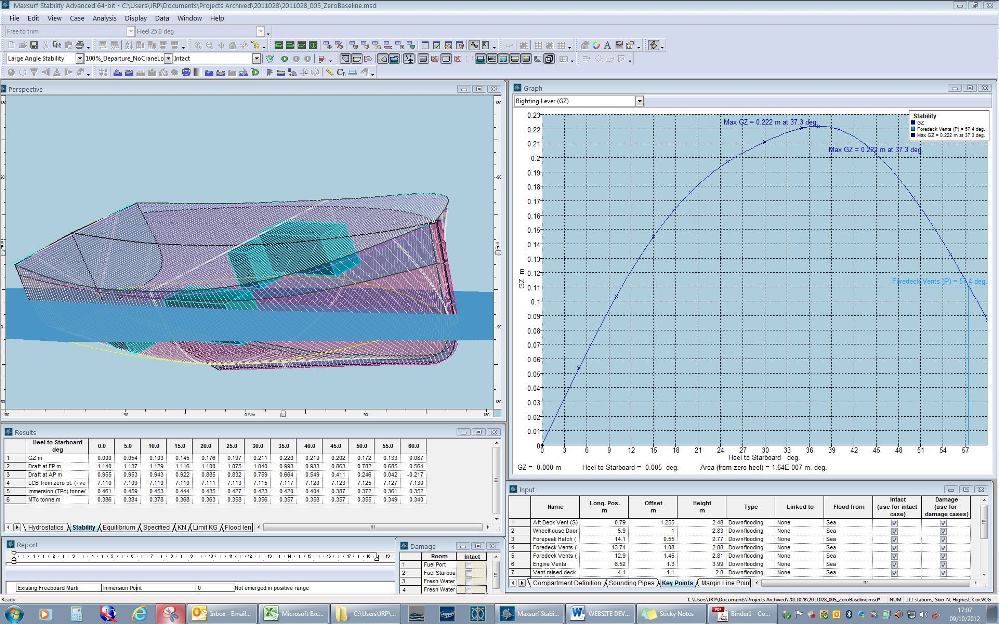Open the Righting Lever (GZ) graph dropdown
Viewport: 999px width, 624px height.
click(639, 101)
